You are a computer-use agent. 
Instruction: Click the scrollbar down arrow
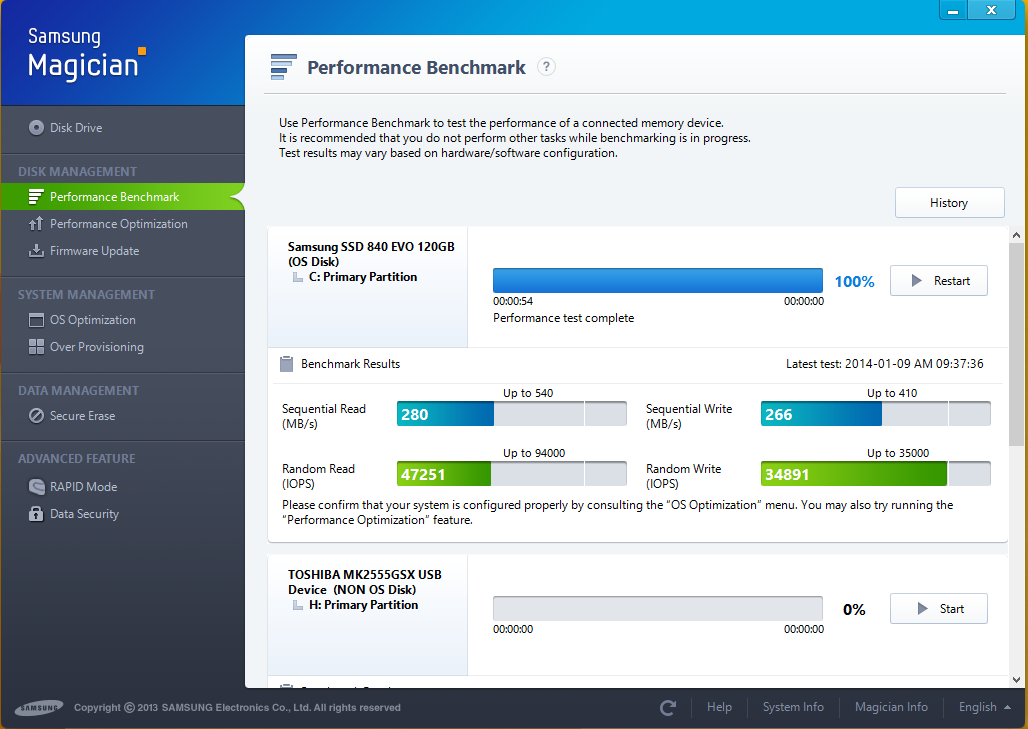[x=1016, y=680]
